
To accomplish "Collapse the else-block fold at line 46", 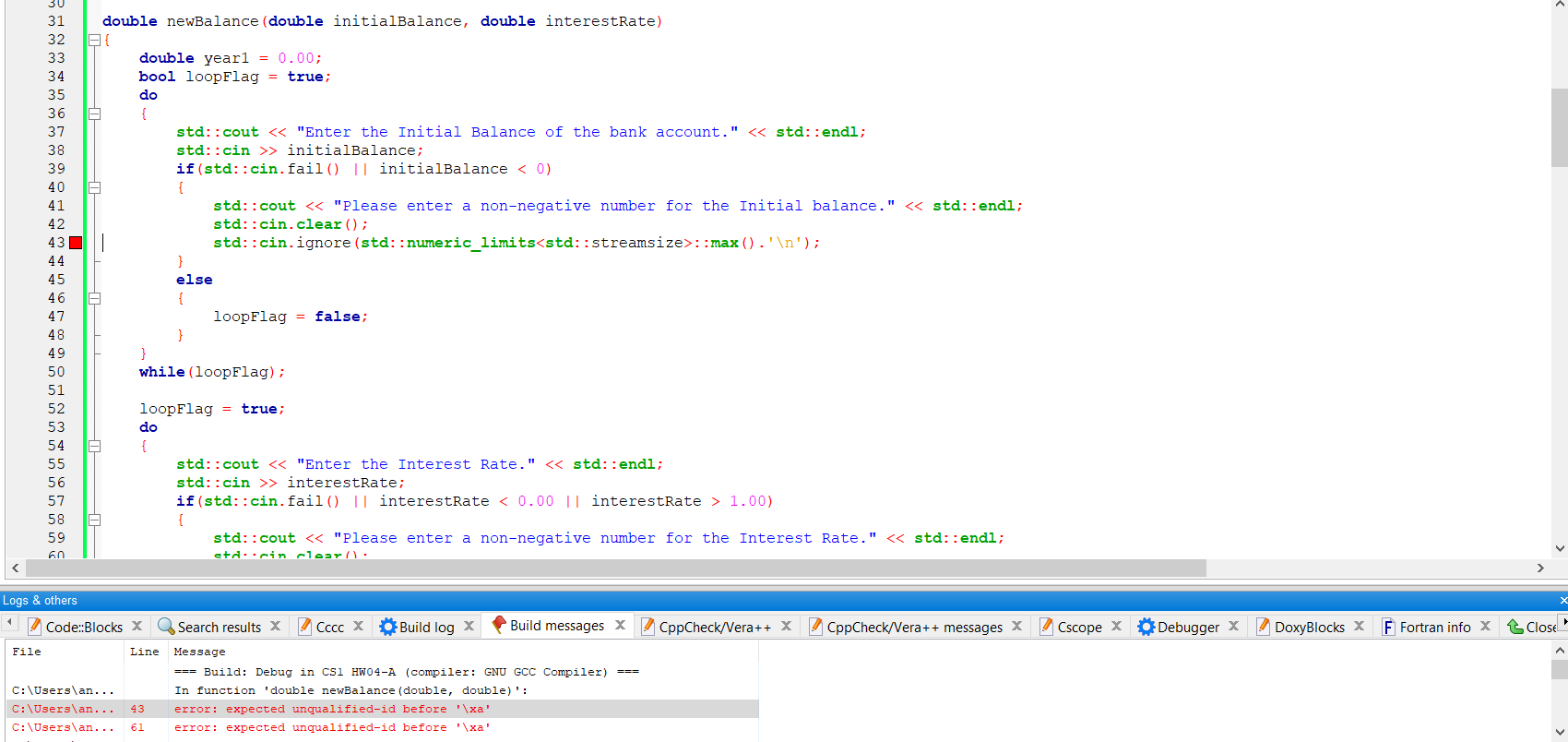I will (94, 298).
